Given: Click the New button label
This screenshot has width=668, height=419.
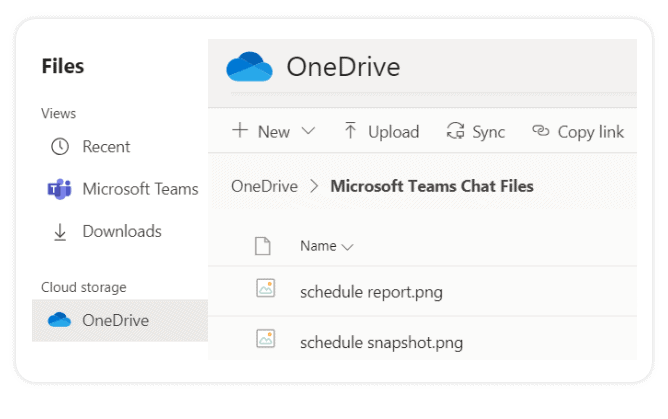Looking at the screenshot, I should point(274,132).
